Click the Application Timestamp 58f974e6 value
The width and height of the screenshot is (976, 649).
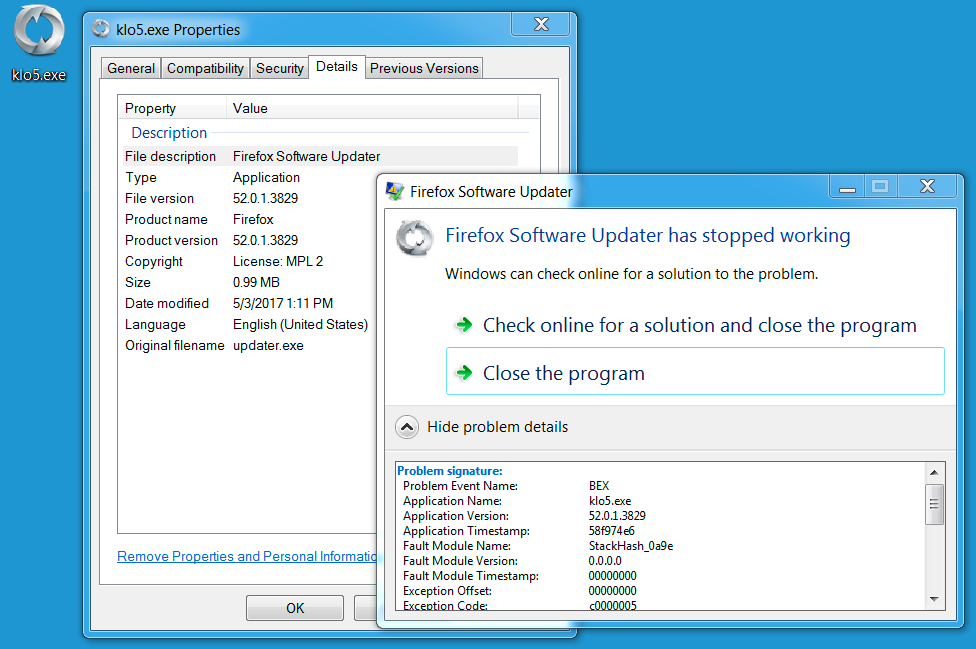click(611, 531)
